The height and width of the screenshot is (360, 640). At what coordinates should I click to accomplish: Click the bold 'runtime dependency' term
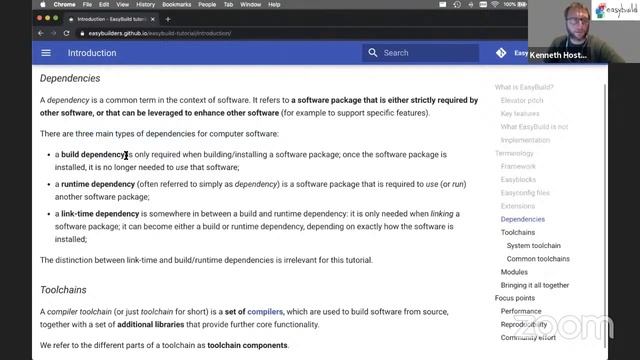coord(98,184)
